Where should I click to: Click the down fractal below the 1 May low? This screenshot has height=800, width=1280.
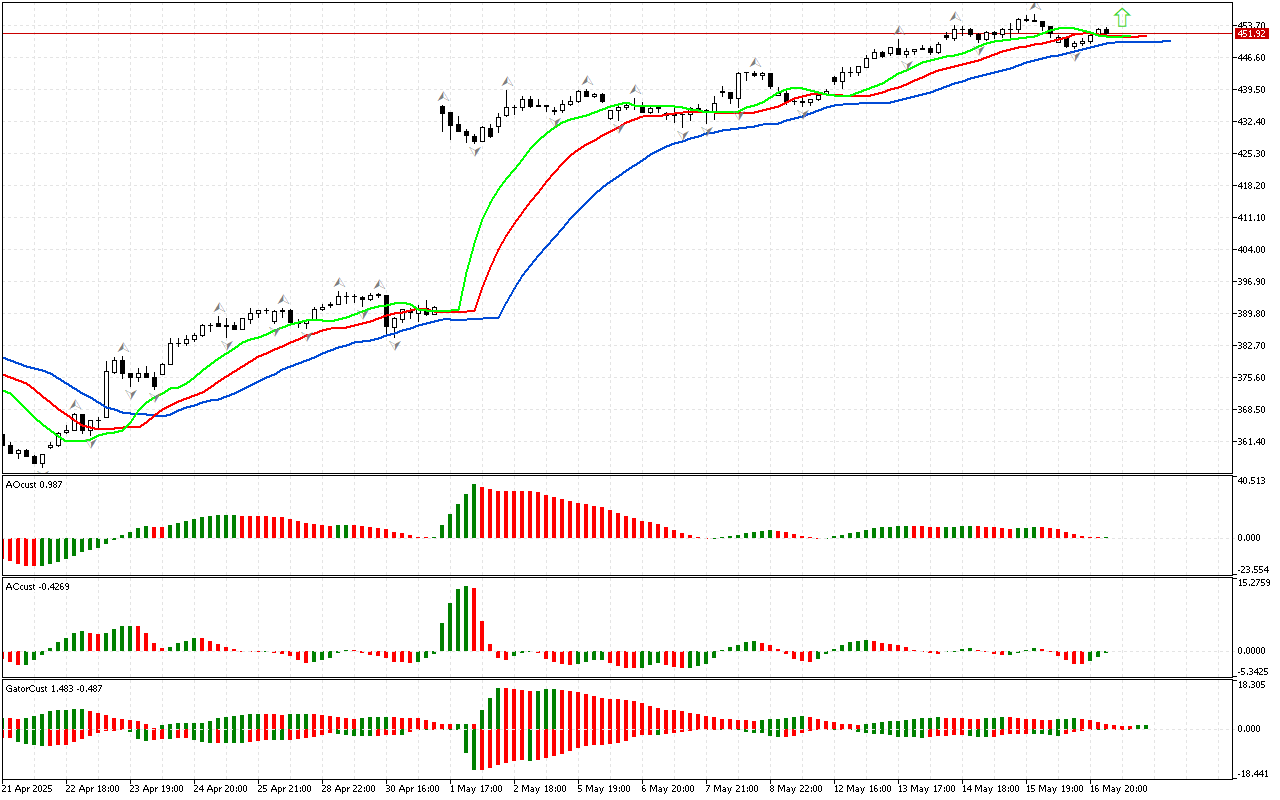[475, 150]
